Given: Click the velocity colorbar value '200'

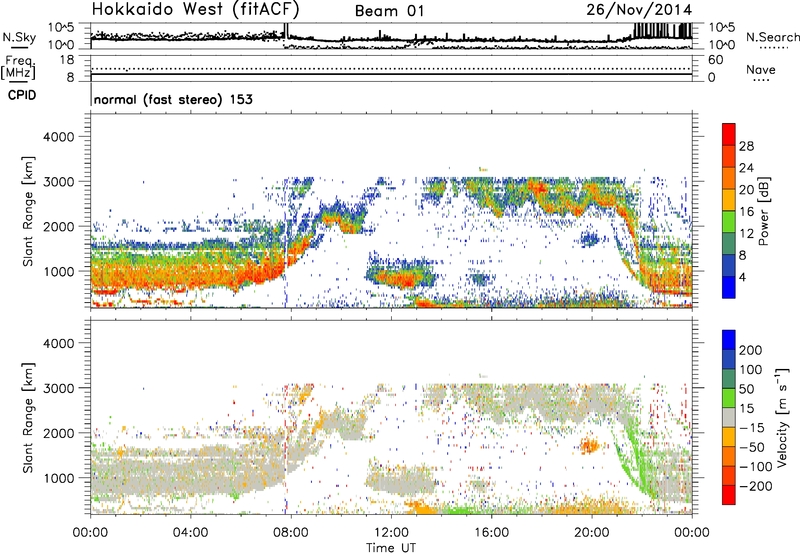Looking at the screenshot, I should pyautogui.click(x=751, y=350).
